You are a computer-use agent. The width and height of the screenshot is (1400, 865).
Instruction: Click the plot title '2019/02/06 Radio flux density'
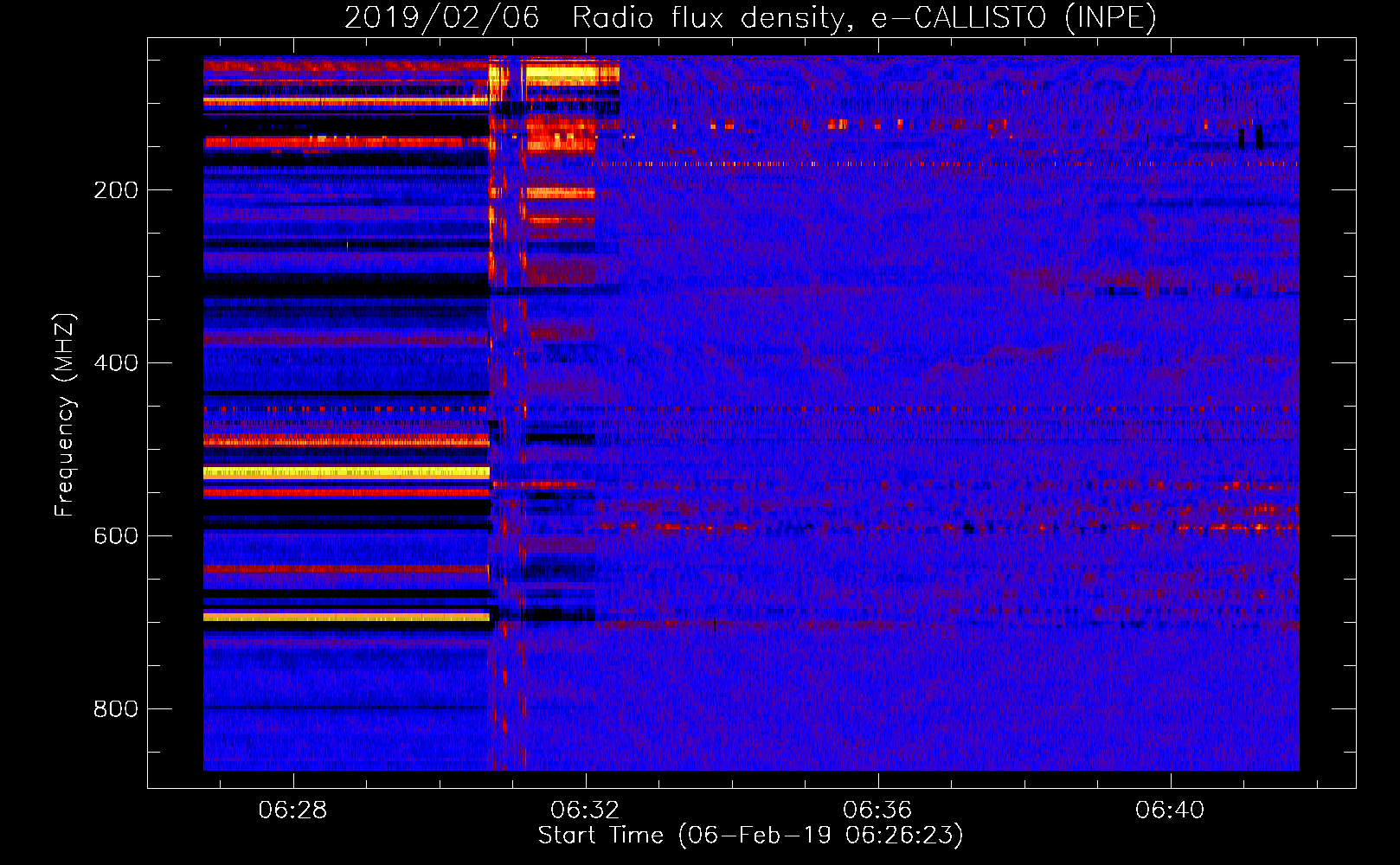tap(750, 17)
